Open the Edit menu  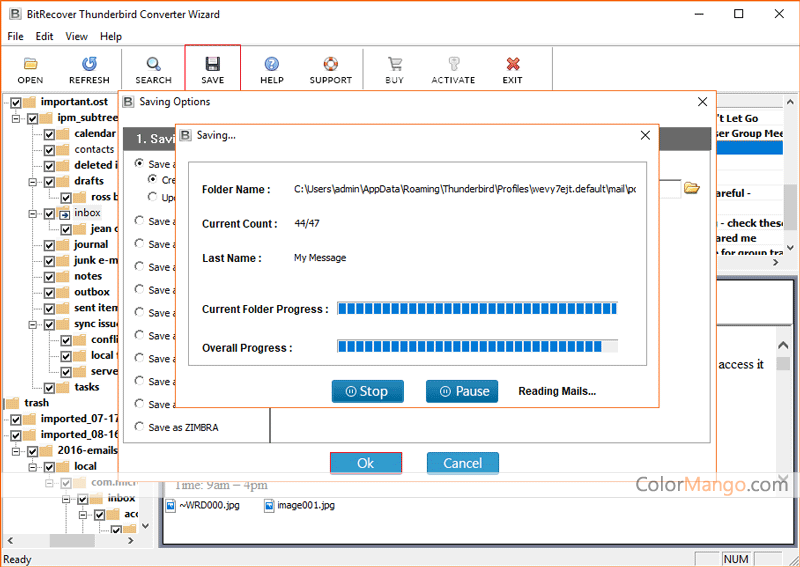(x=44, y=36)
